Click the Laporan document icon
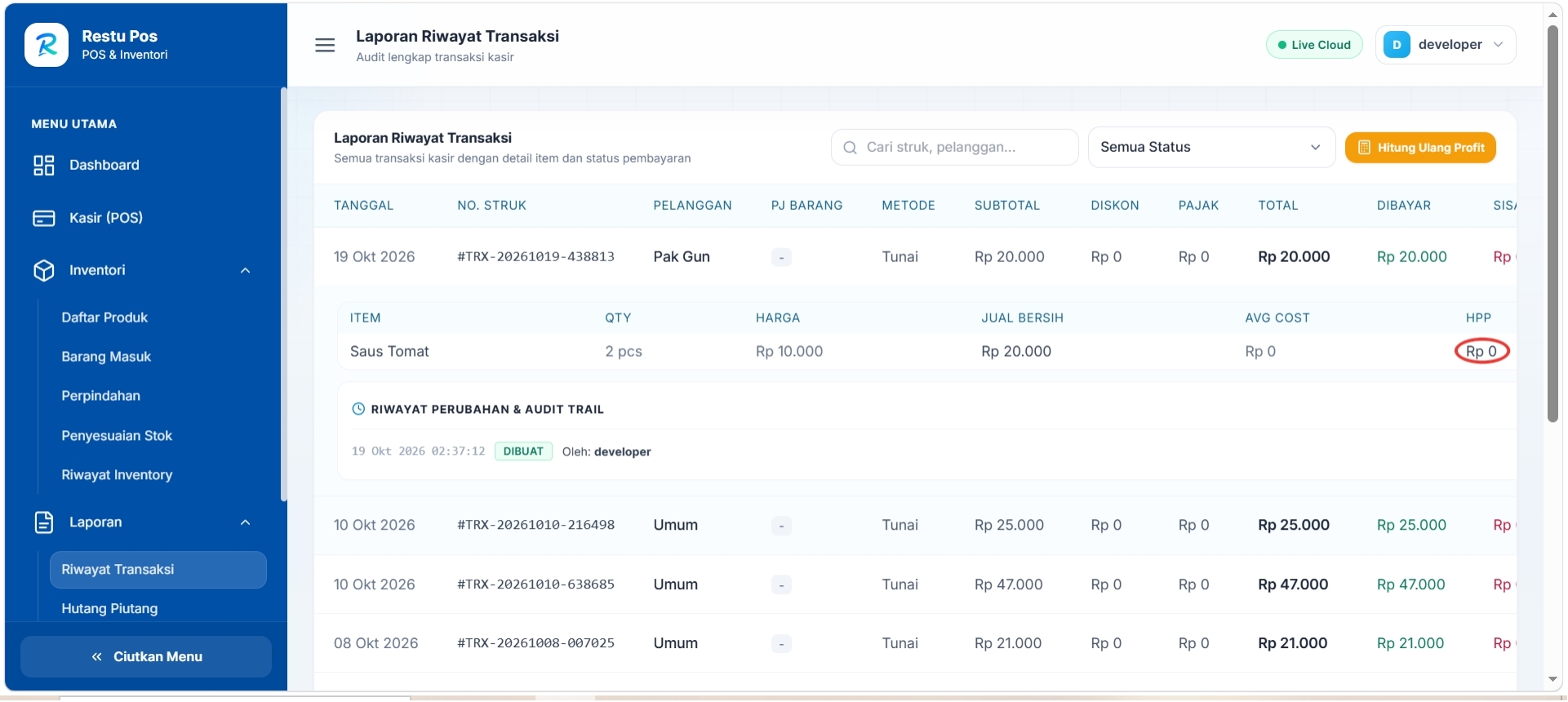 coord(43,522)
